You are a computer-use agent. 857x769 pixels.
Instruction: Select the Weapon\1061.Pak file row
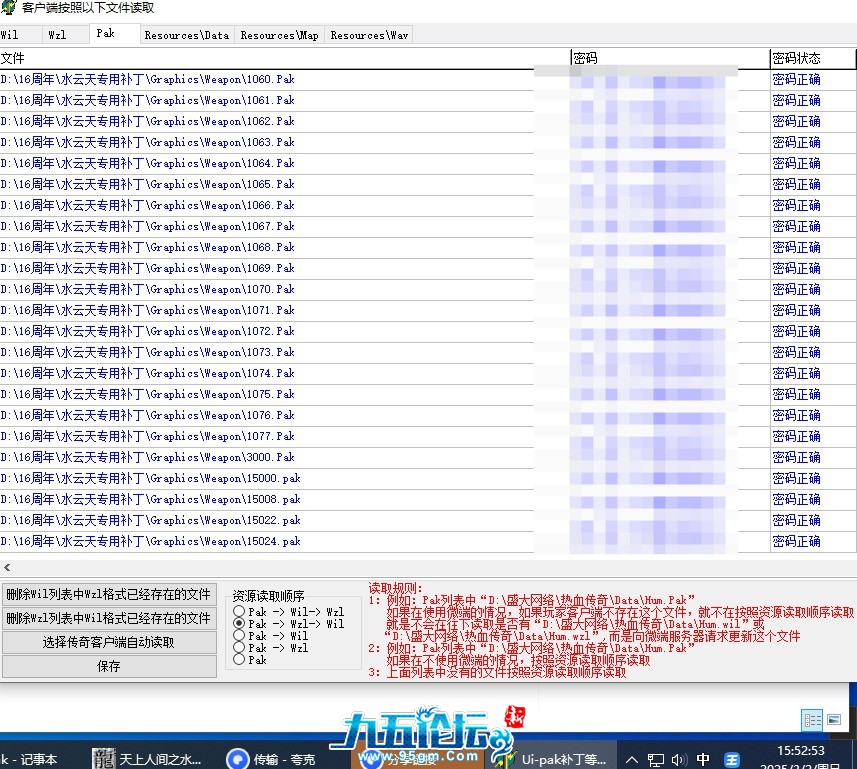coord(428,101)
